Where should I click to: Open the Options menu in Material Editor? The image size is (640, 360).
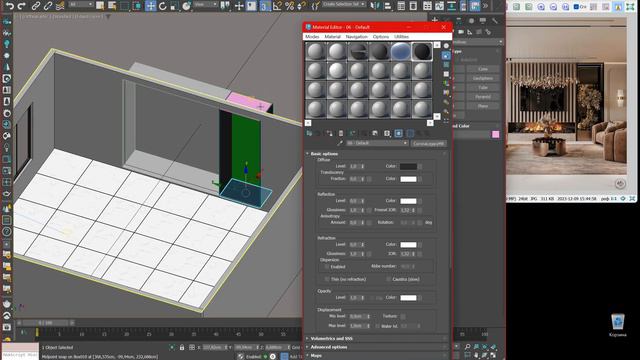(x=381, y=37)
